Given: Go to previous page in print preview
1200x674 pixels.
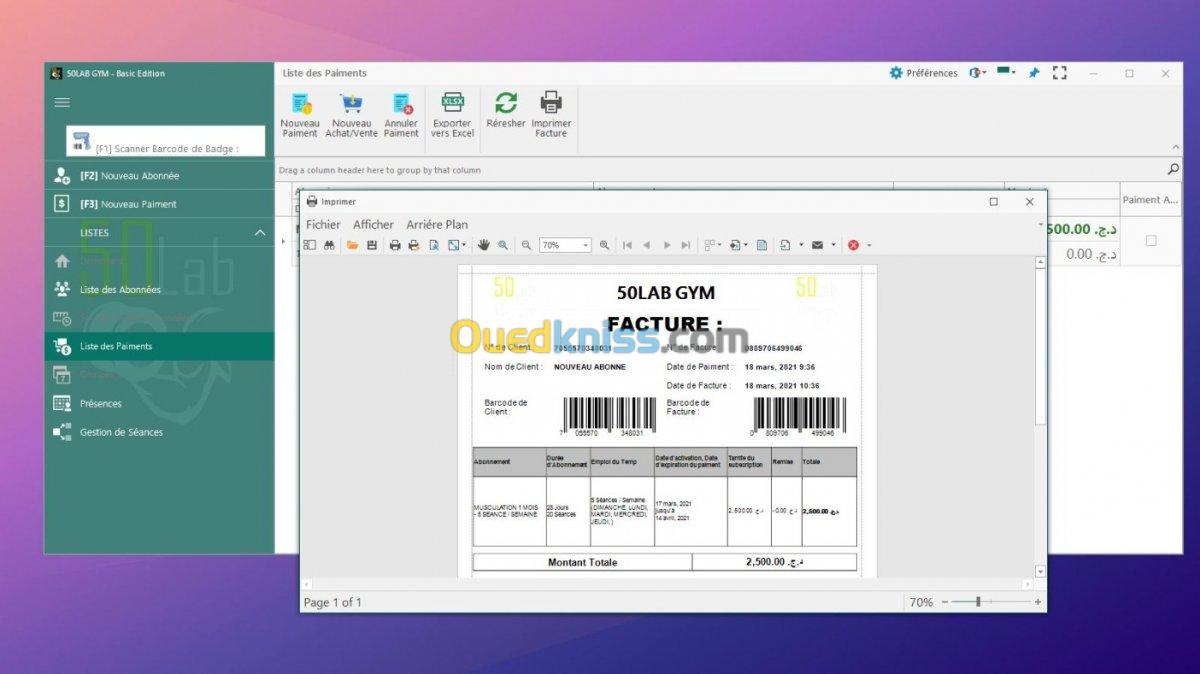Looking at the screenshot, I should pyautogui.click(x=646, y=245).
